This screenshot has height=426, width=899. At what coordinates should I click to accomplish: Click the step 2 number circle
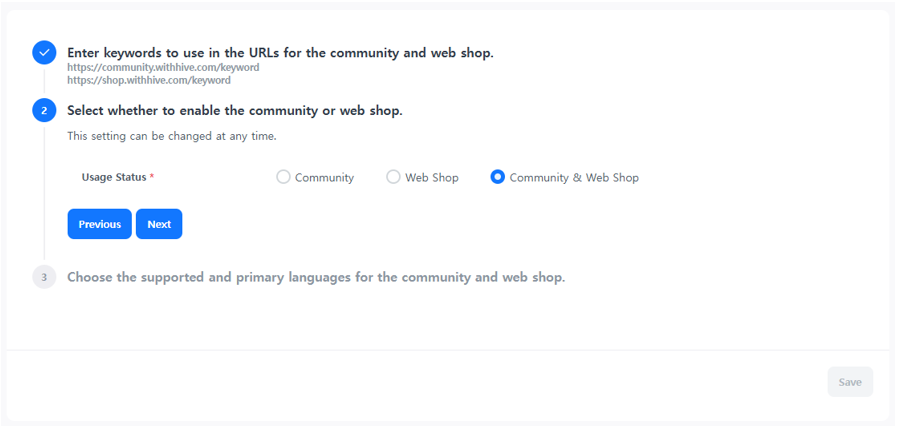(x=44, y=110)
